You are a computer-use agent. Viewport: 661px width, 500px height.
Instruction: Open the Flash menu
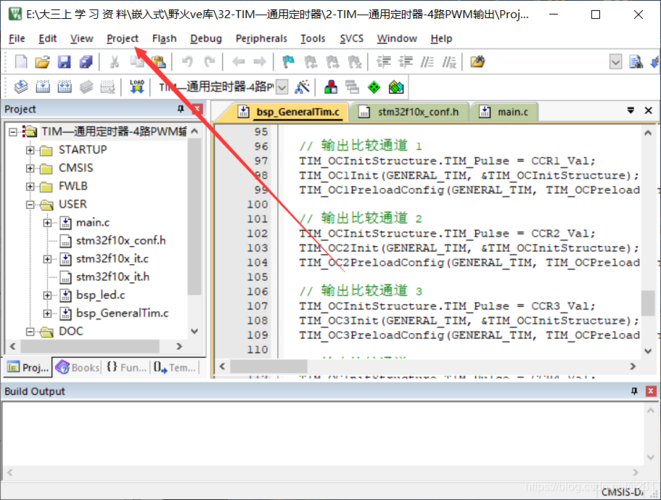[x=164, y=39]
